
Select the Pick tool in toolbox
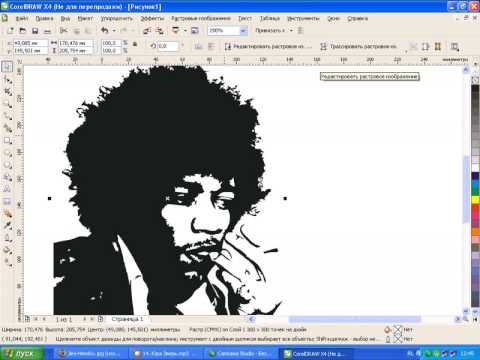click(7, 67)
